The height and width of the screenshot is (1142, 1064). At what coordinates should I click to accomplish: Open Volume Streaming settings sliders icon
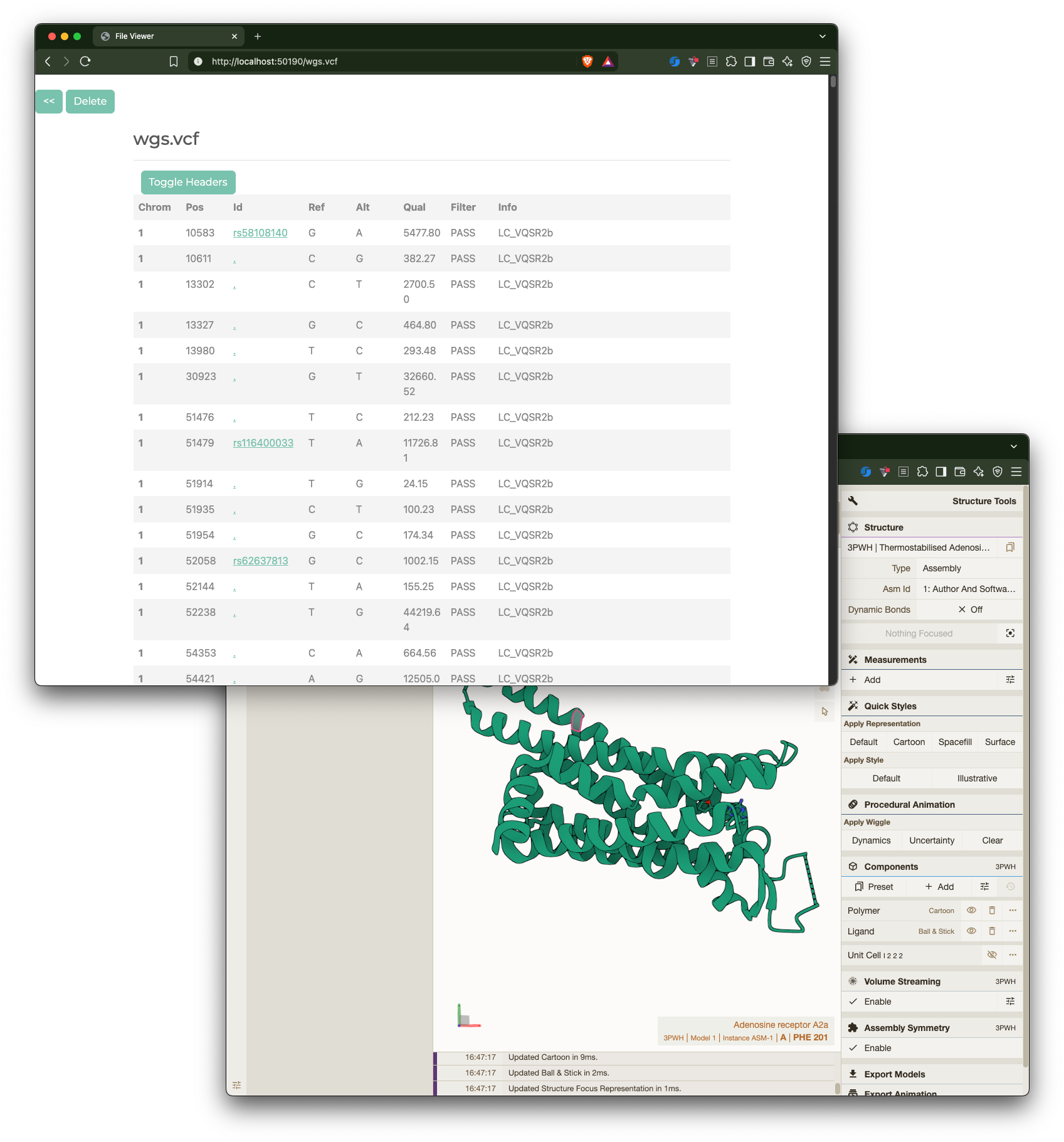(x=1010, y=1002)
